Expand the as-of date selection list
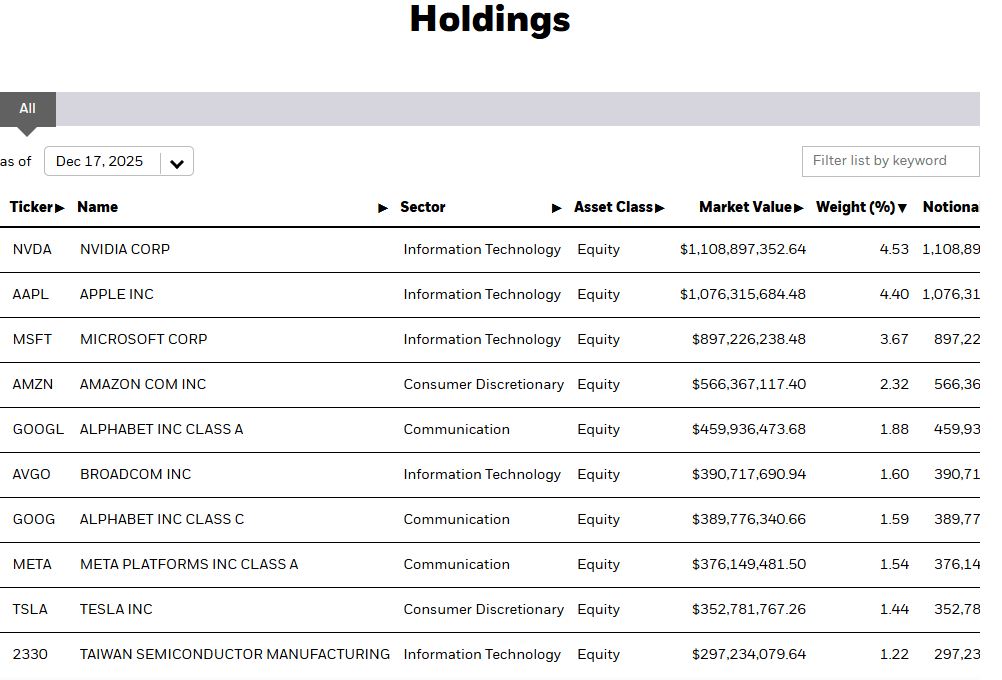The height and width of the screenshot is (680, 1002). point(177,161)
